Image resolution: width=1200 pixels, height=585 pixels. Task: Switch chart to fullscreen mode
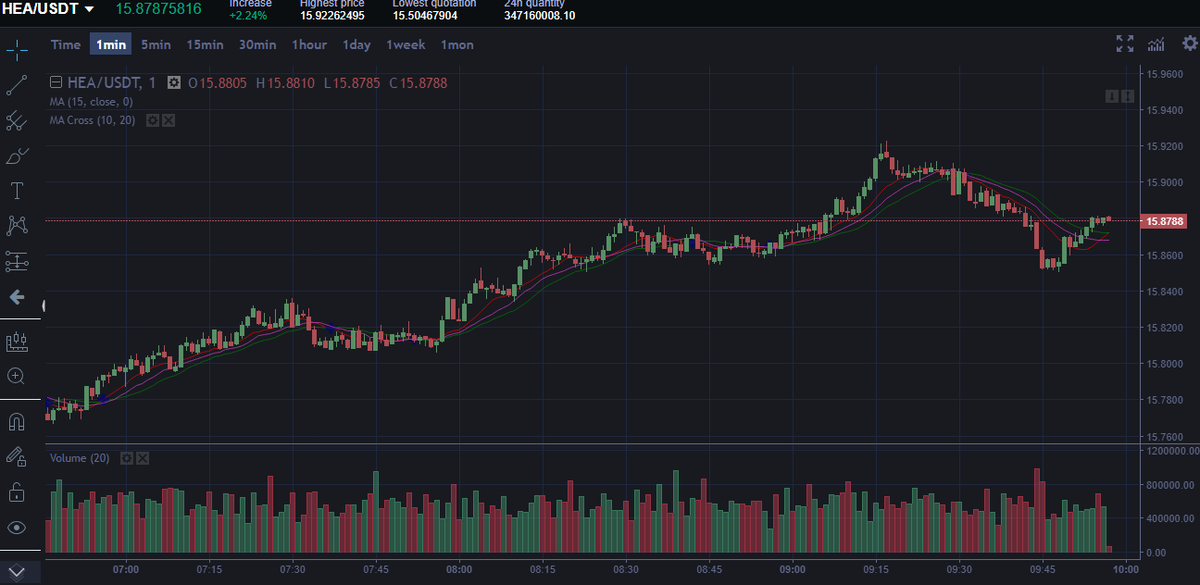click(1125, 43)
